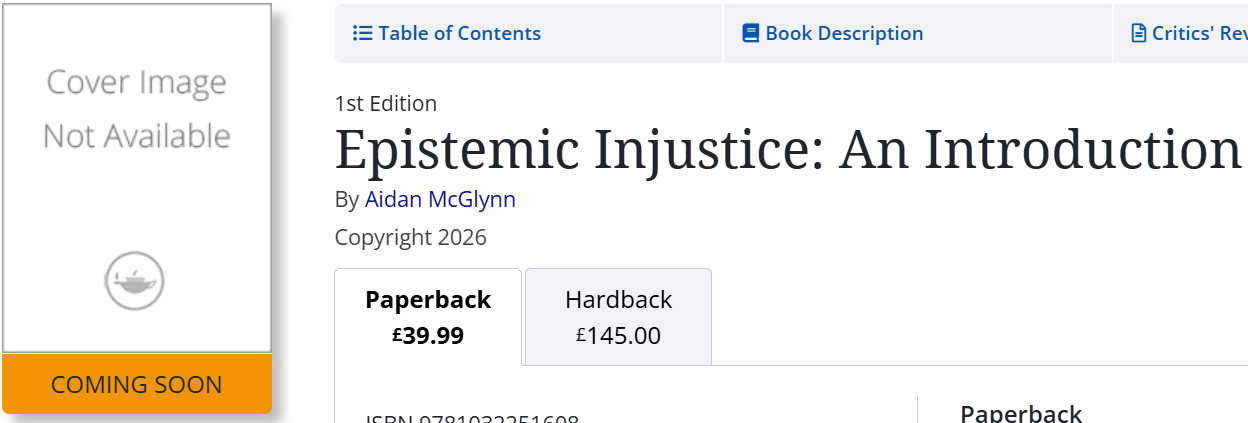Go to the Critics' Reviews section

[x=1181, y=33]
